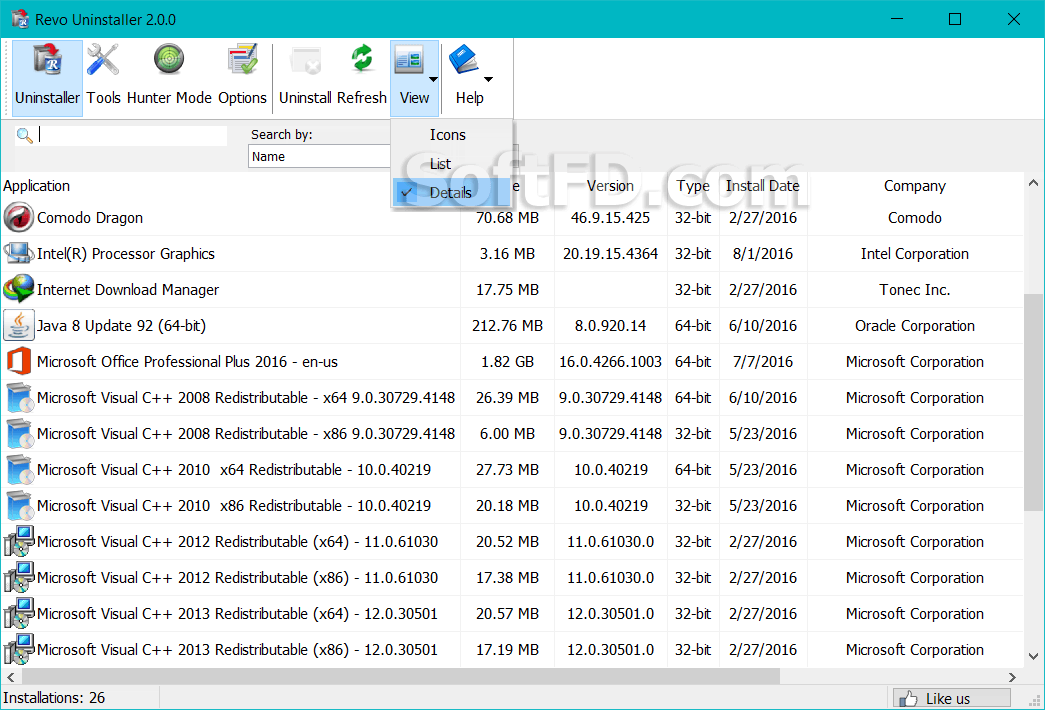Sort by Version column header

click(x=610, y=186)
